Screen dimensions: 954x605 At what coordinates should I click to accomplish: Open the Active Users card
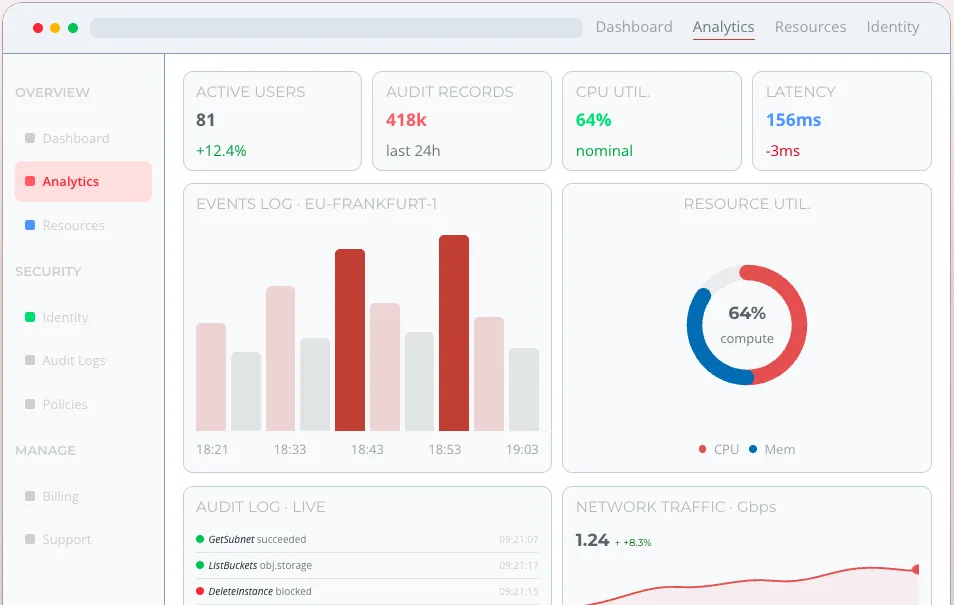pyautogui.click(x=273, y=121)
